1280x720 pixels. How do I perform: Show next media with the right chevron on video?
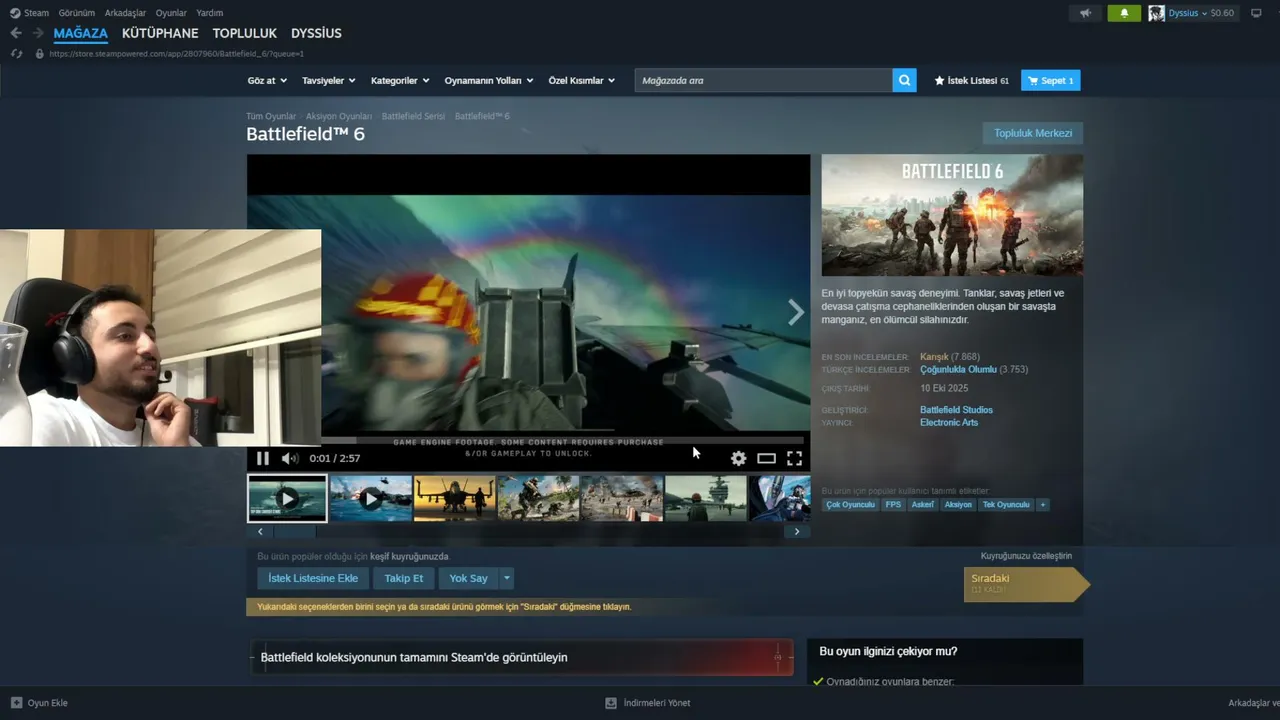coord(796,313)
